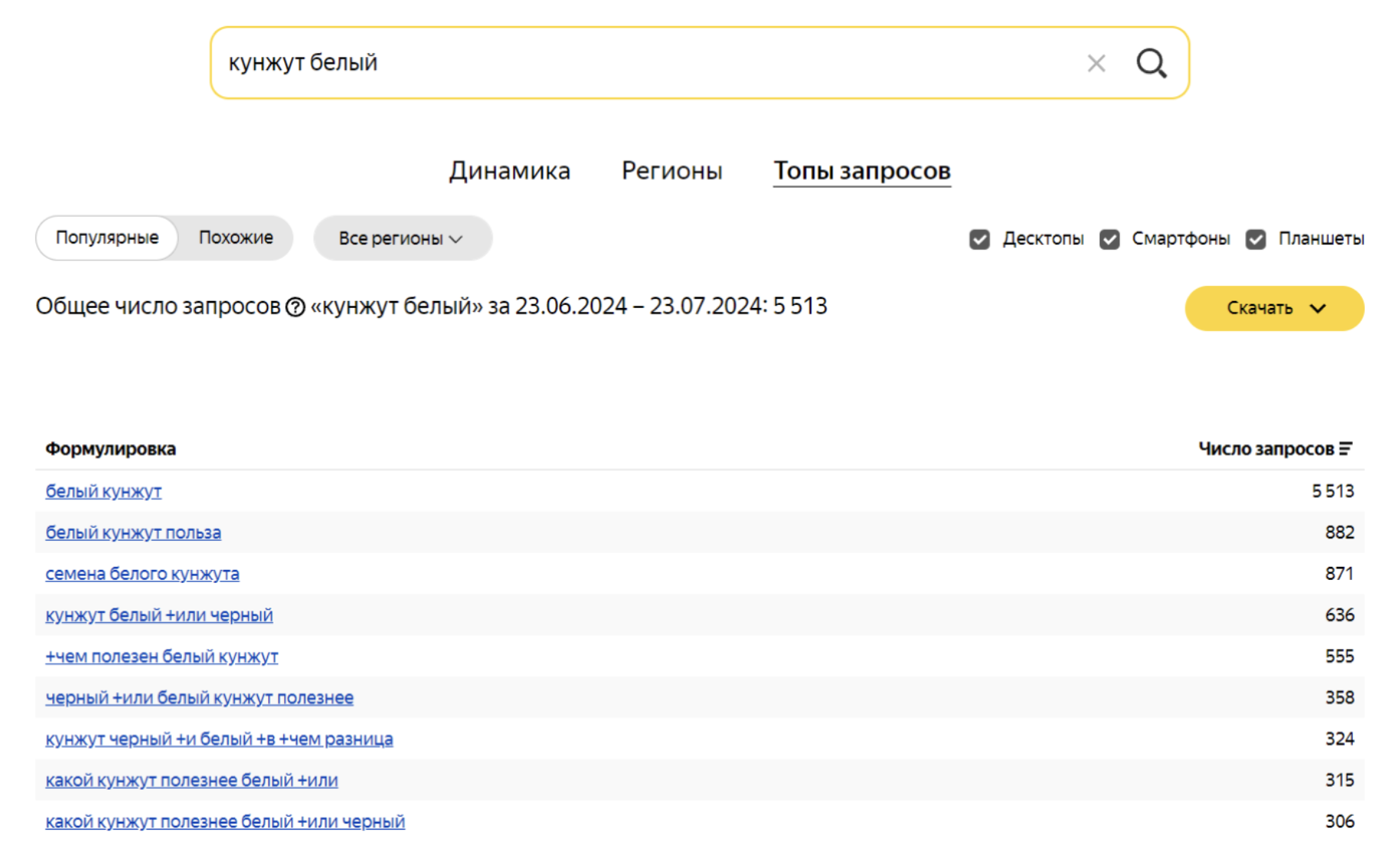The image size is (1398, 868).
Task: Click the Формулировка column header
Action: (x=111, y=449)
